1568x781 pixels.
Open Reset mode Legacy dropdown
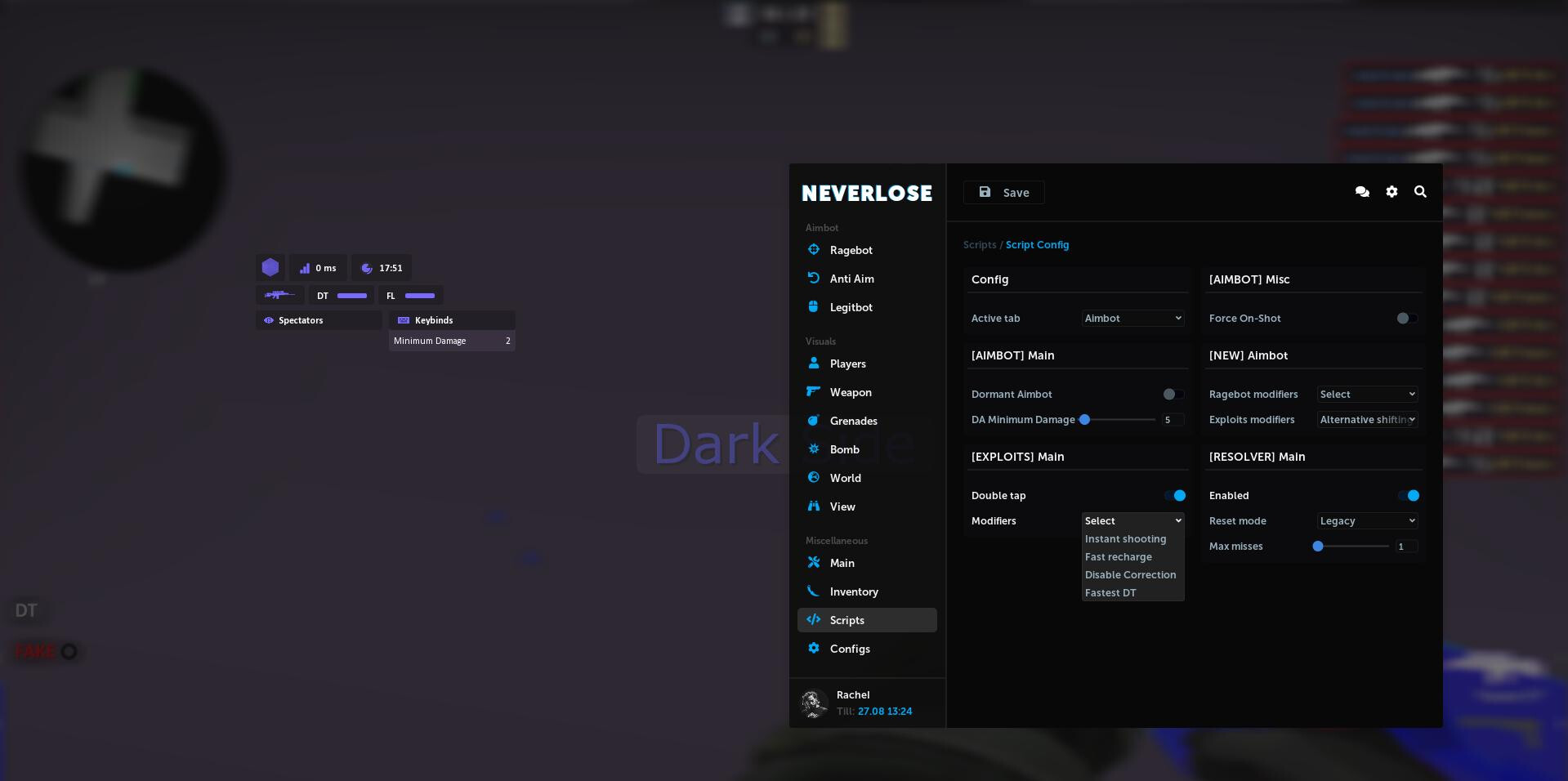click(x=1367, y=520)
